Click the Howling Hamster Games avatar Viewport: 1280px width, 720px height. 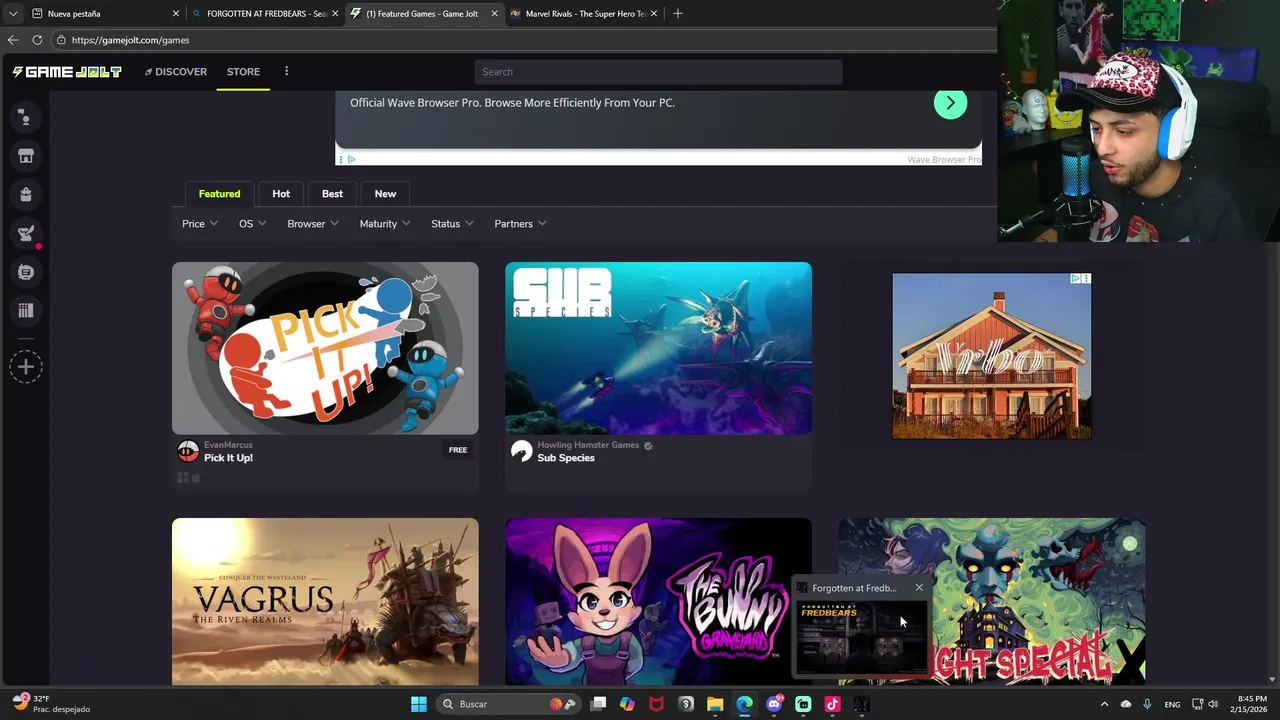[x=521, y=451]
